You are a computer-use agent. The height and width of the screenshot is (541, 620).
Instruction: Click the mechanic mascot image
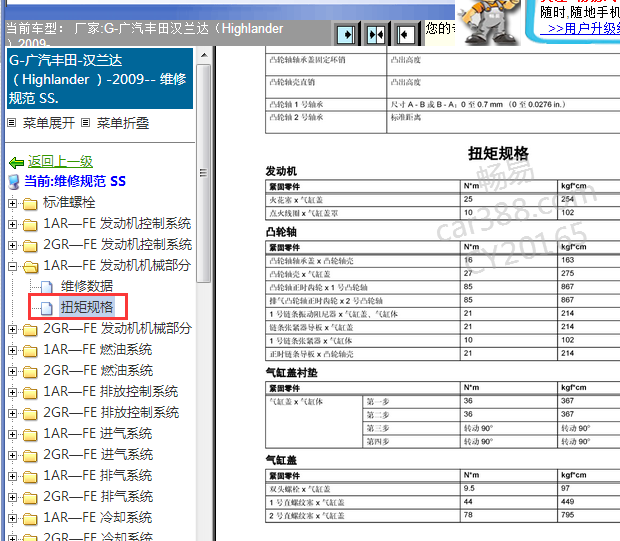(x=489, y=22)
